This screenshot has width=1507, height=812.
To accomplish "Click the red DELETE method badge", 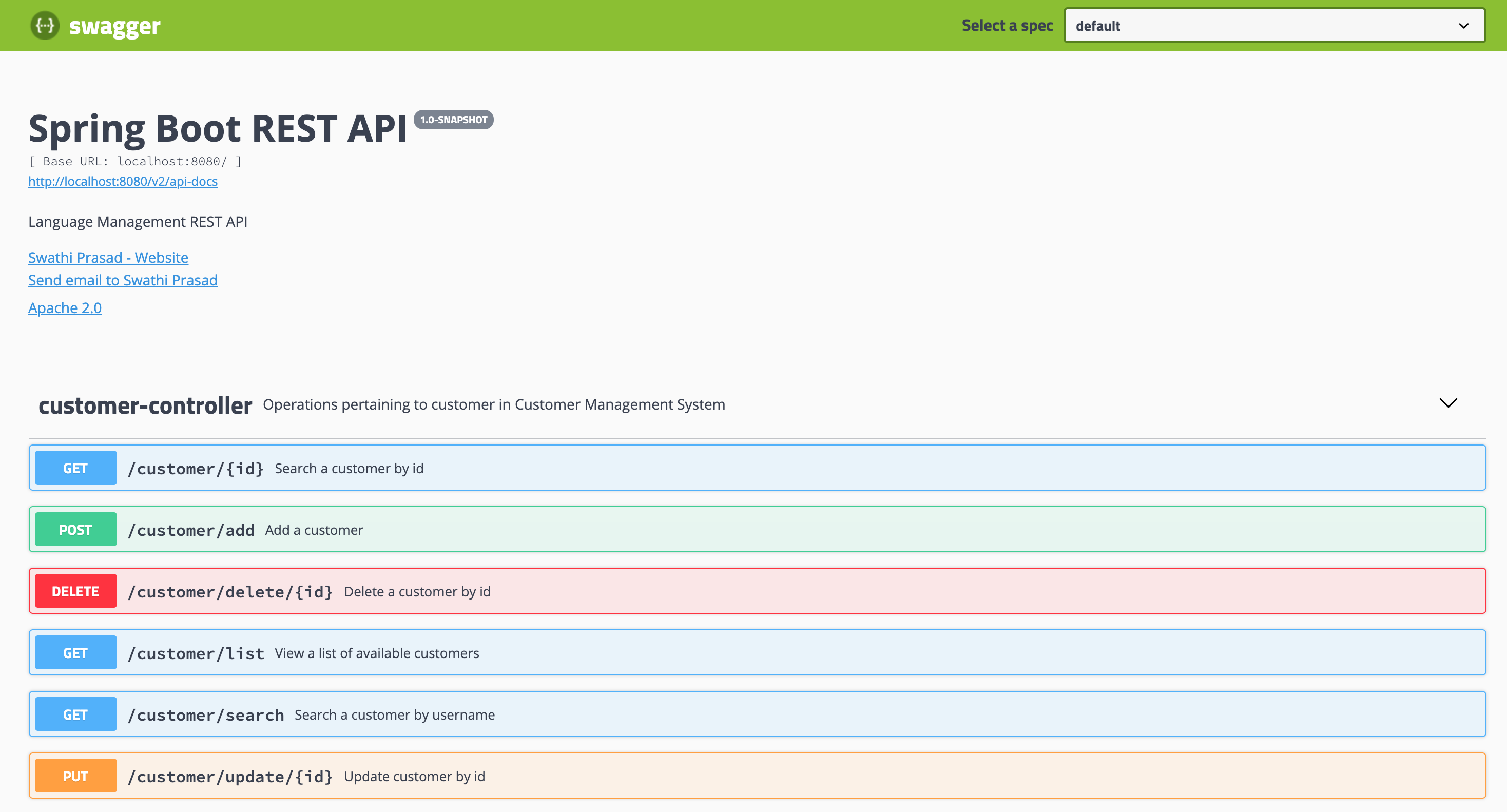I will point(75,591).
